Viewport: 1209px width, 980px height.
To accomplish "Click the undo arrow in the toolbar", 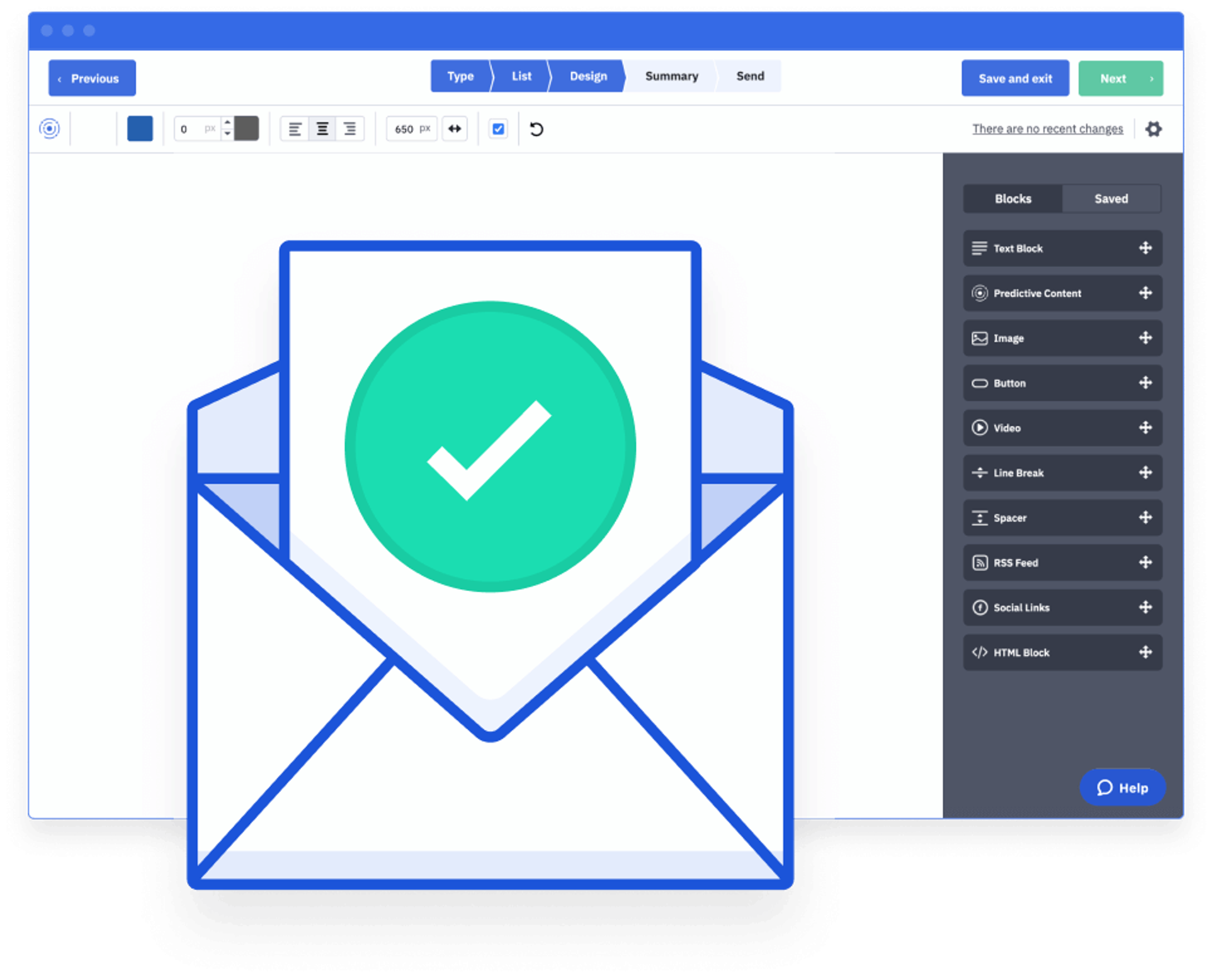I will pos(536,129).
